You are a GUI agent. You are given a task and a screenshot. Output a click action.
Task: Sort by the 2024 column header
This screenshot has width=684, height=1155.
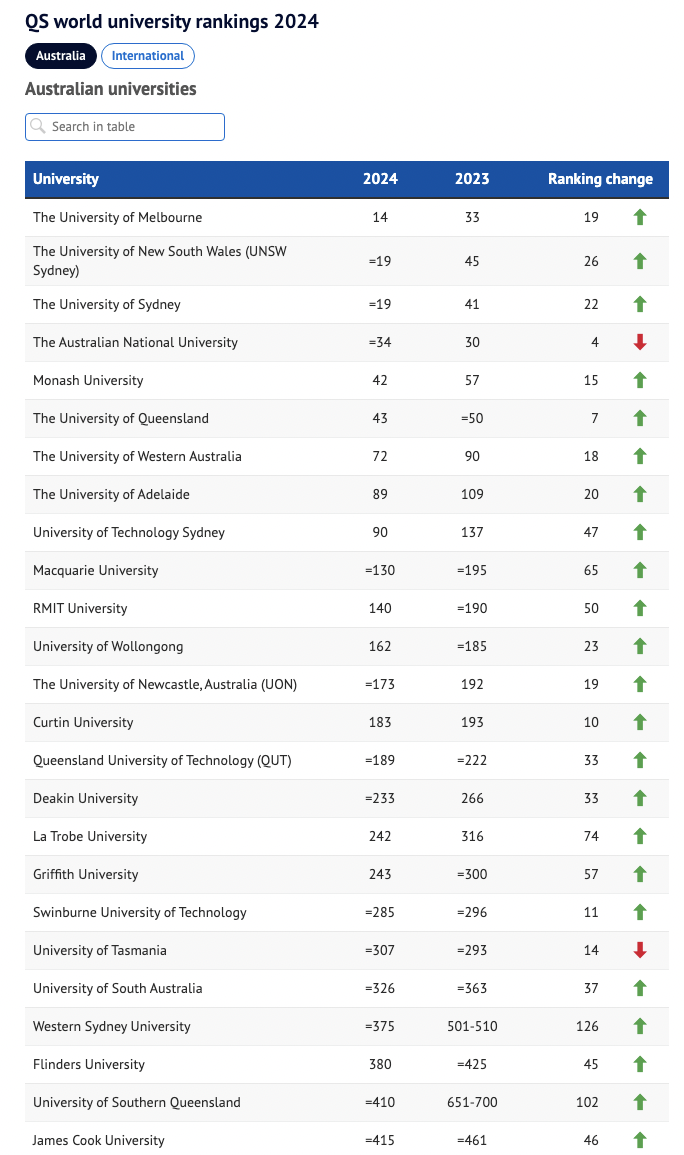tap(380, 179)
